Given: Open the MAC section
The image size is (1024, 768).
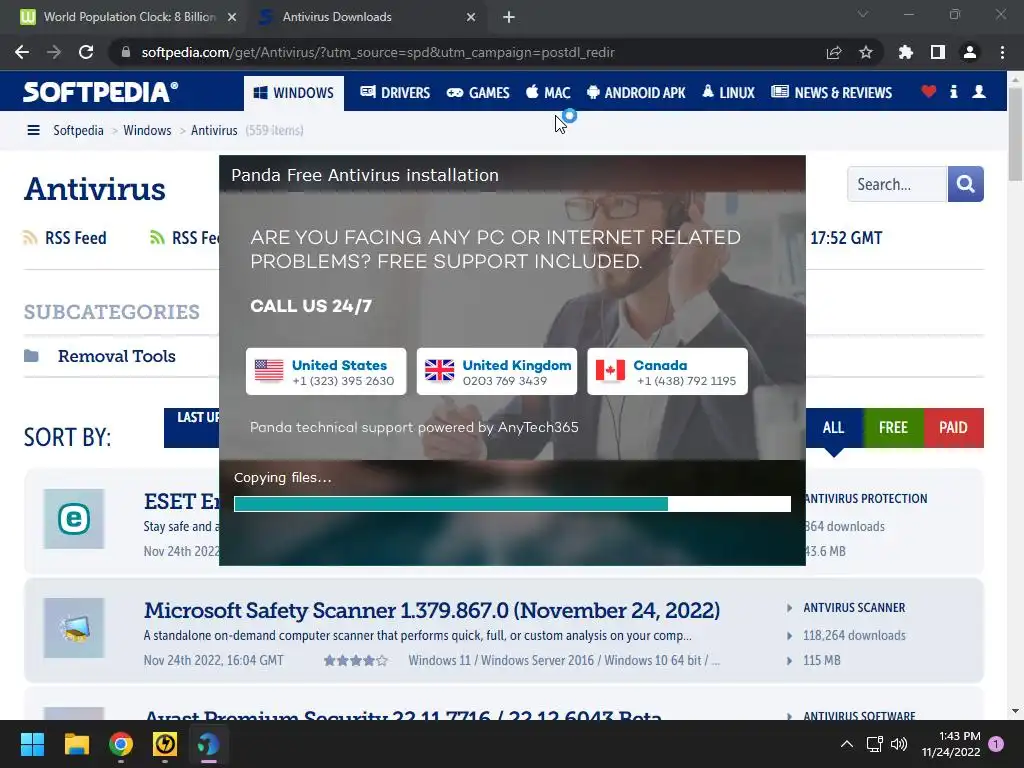Looking at the screenshot, I should coord(548,93).
